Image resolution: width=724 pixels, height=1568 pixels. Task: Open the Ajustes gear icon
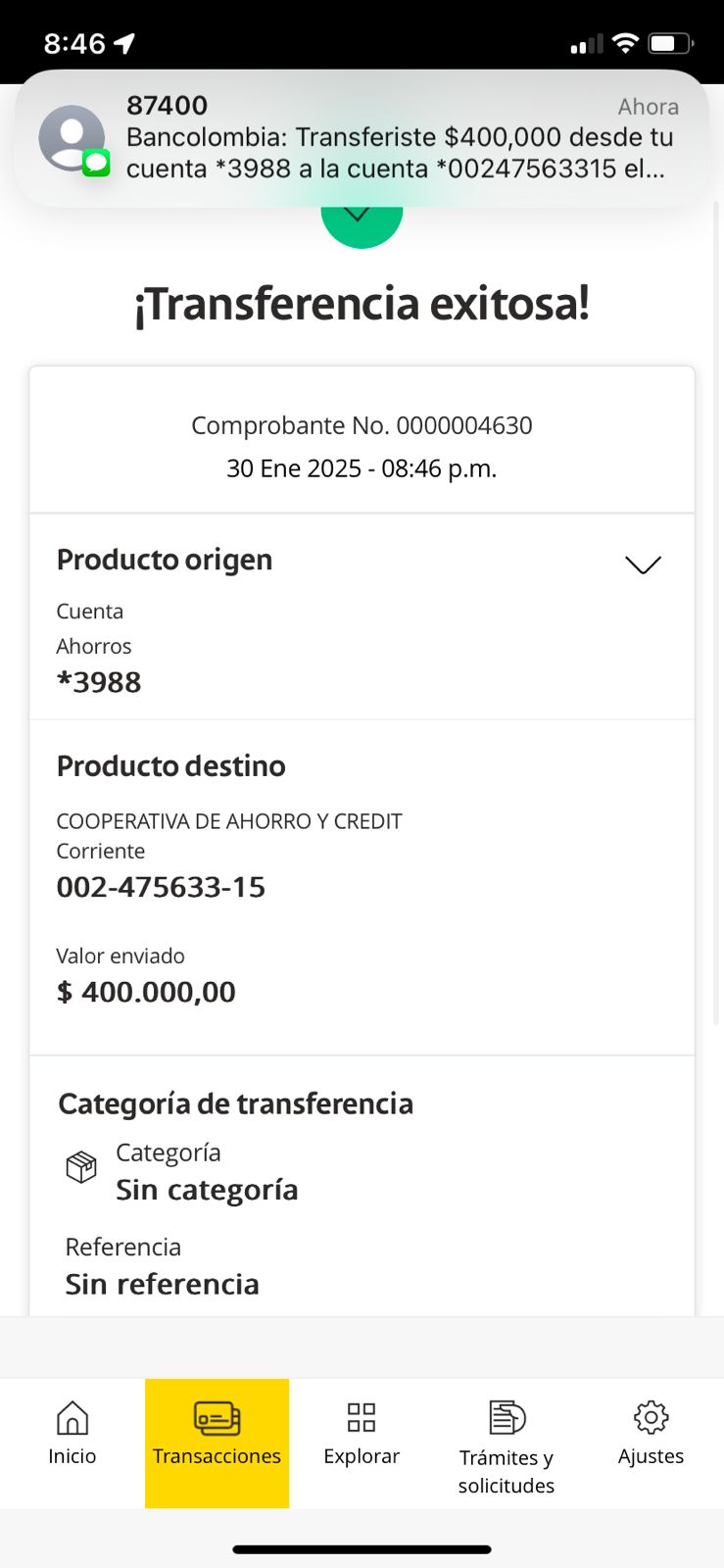(x=651, y=1417)
